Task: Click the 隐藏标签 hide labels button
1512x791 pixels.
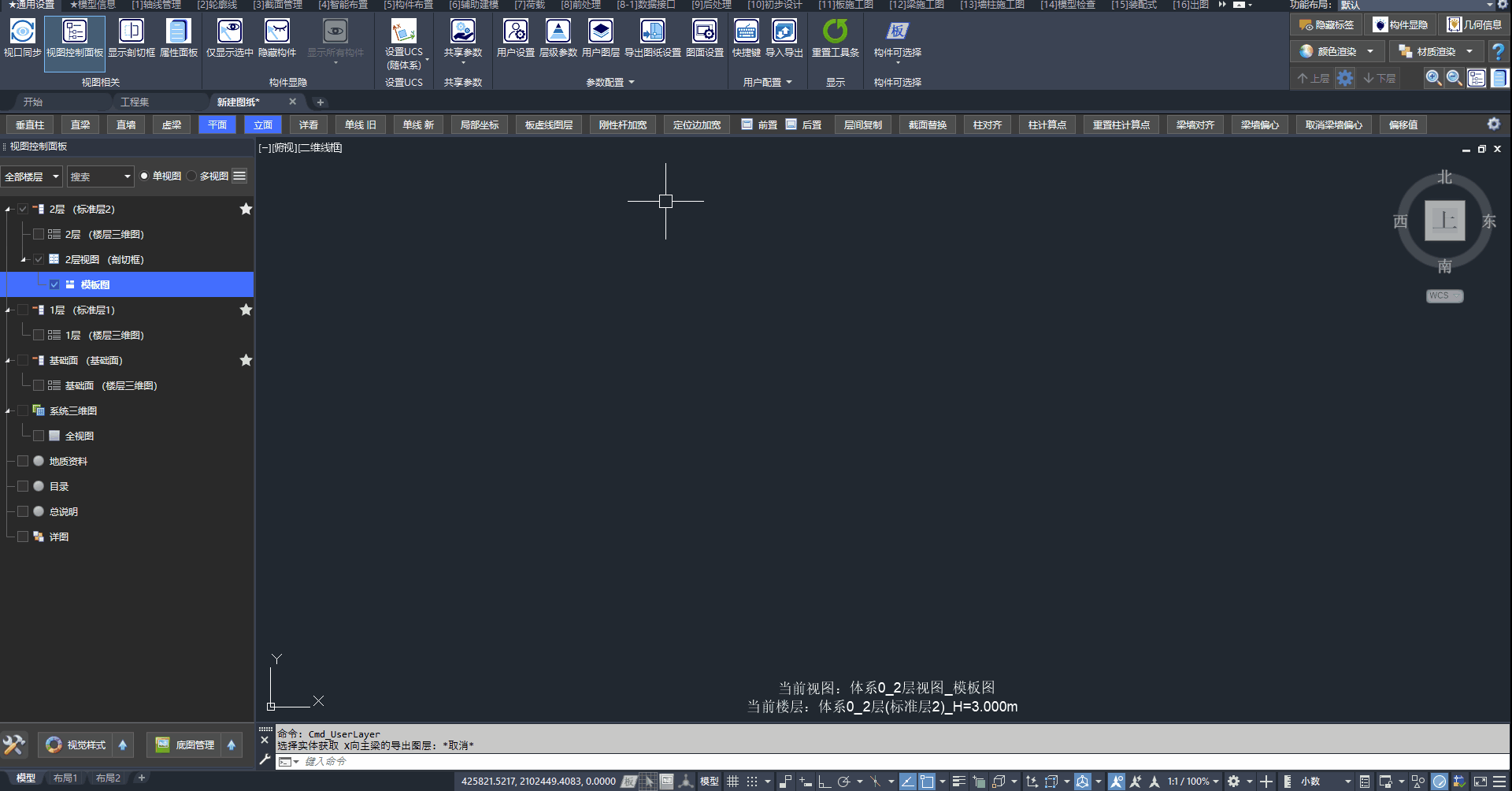Action: pyautogui.click(x=1327, y=25)
